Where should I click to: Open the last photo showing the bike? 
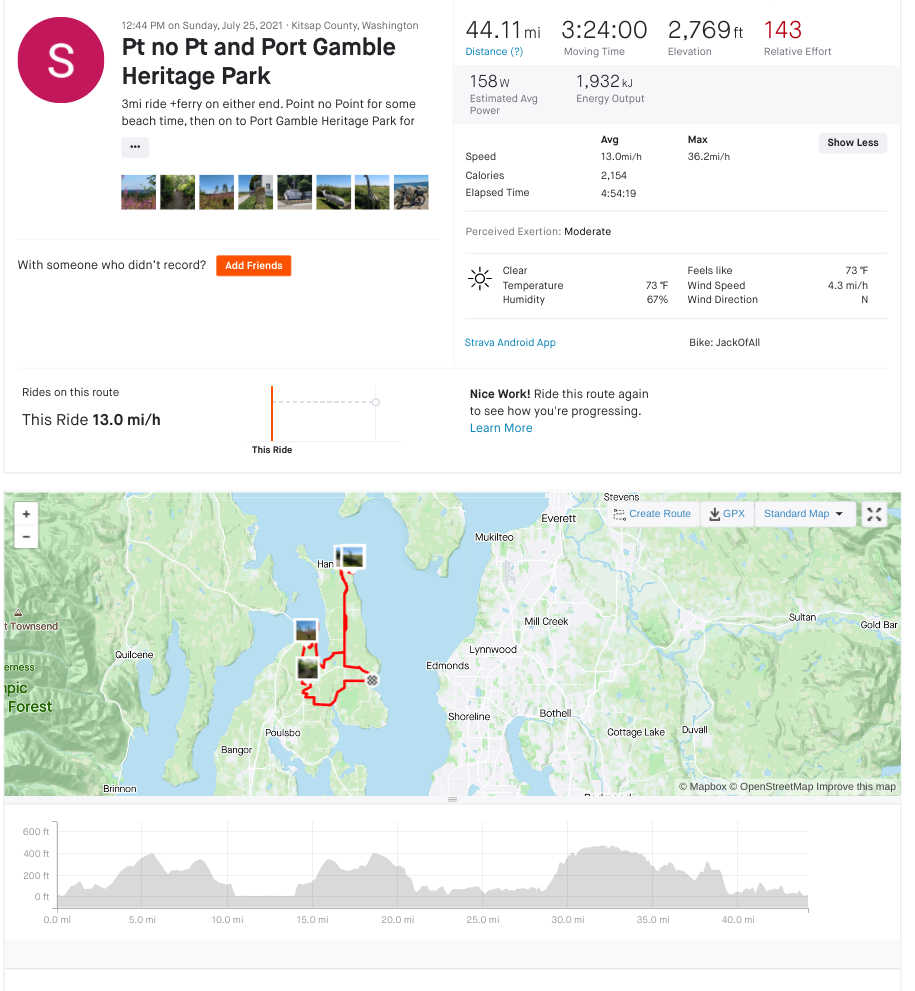(x=411, y=192)
